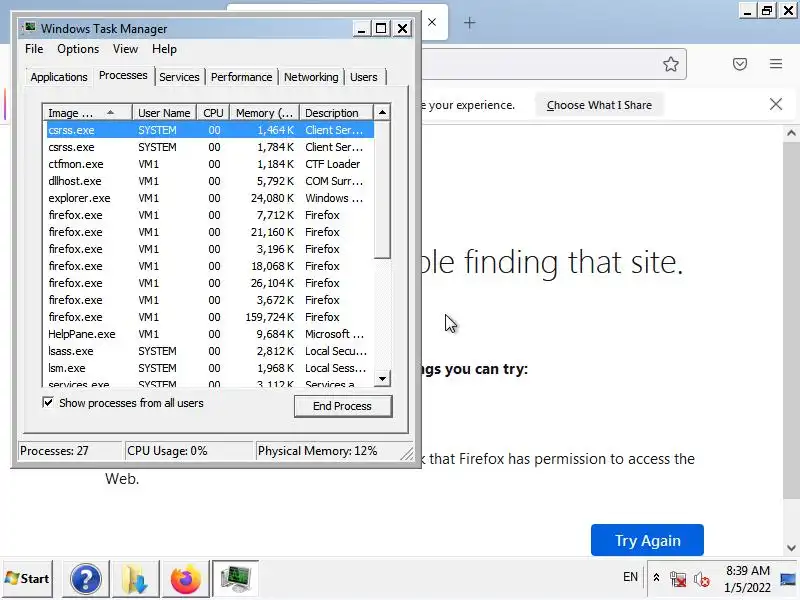Image resolution: width=800 pixels, height=600 pixels.
Task: Sort by CPU column header
Action: (213, 112)
